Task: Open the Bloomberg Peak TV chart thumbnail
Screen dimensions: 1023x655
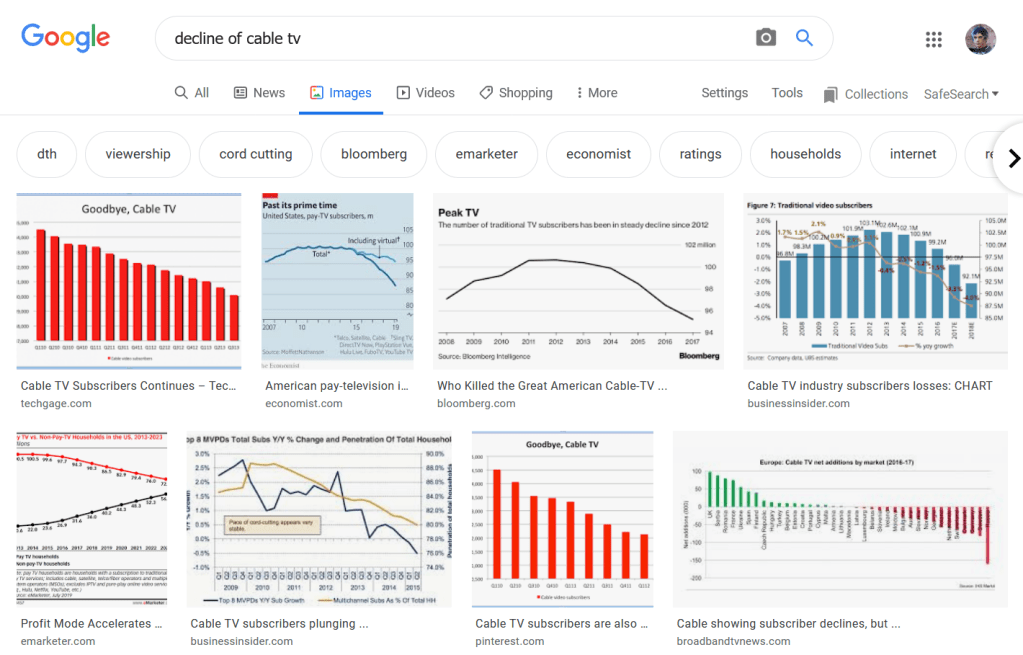Action: click(578, 281)
